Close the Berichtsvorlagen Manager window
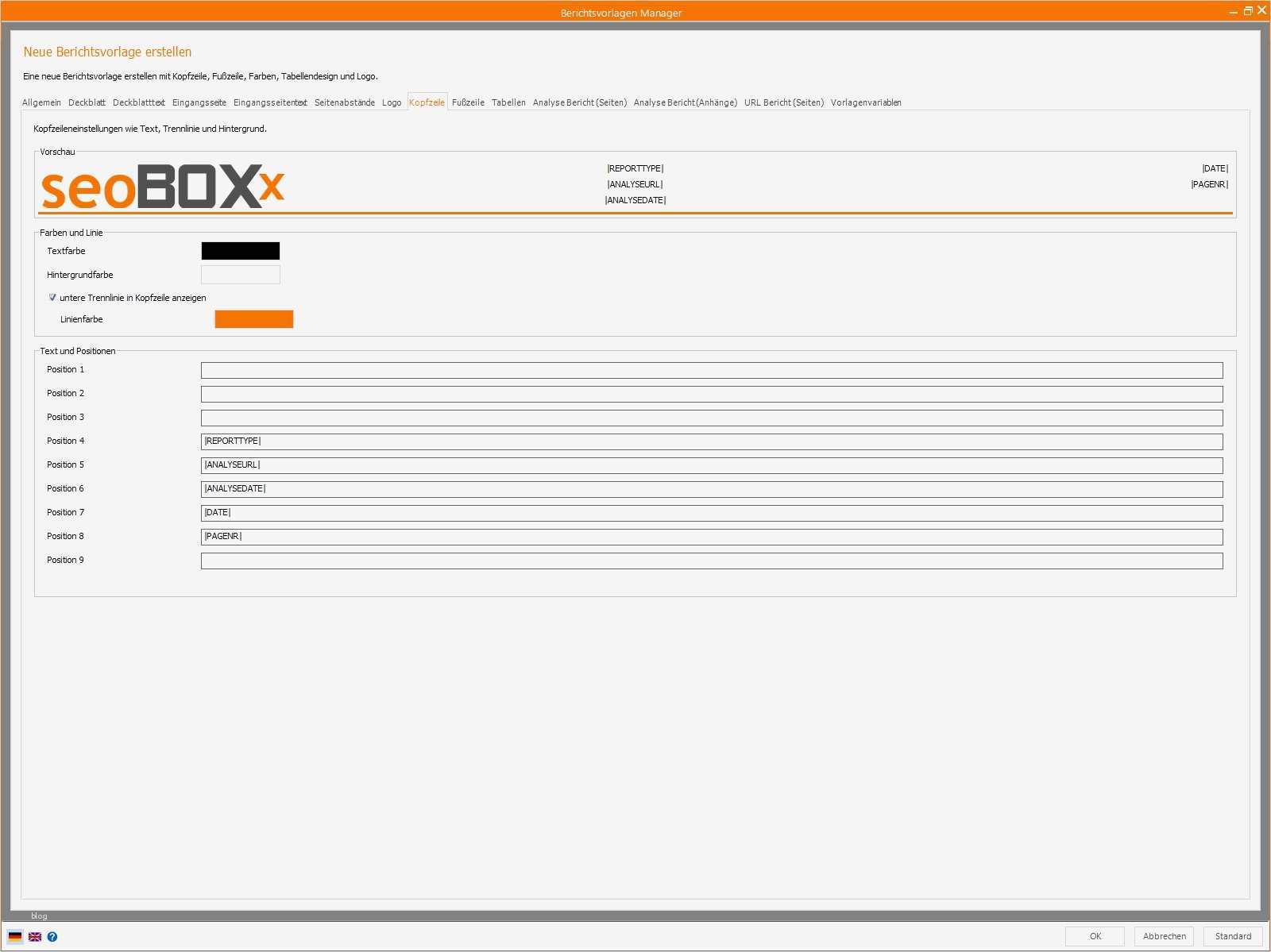This screenshot has width=1271, height=952. coord(1261,10)
